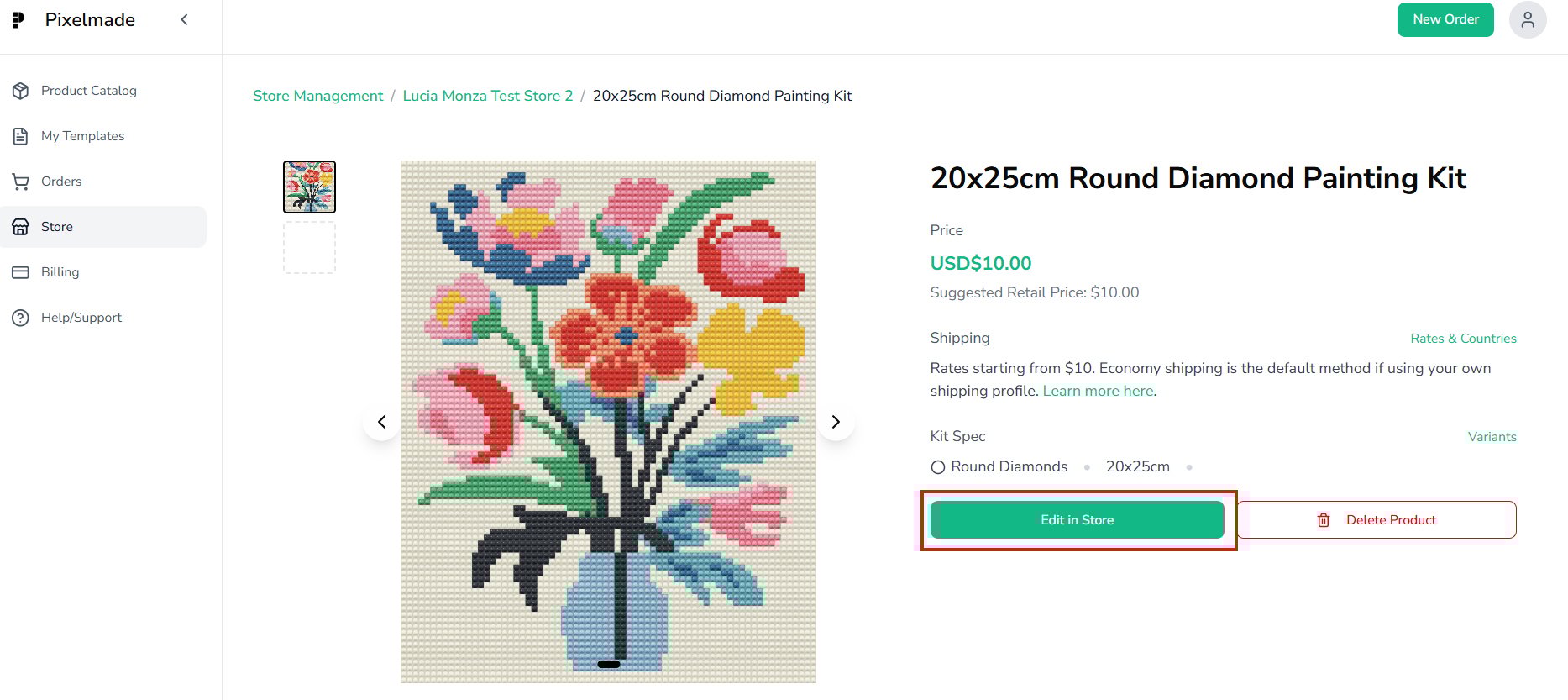This screenshot has height=700, width=1568.
Task: Select the first flower image thumbnail
Action: (x=309, y=187)
